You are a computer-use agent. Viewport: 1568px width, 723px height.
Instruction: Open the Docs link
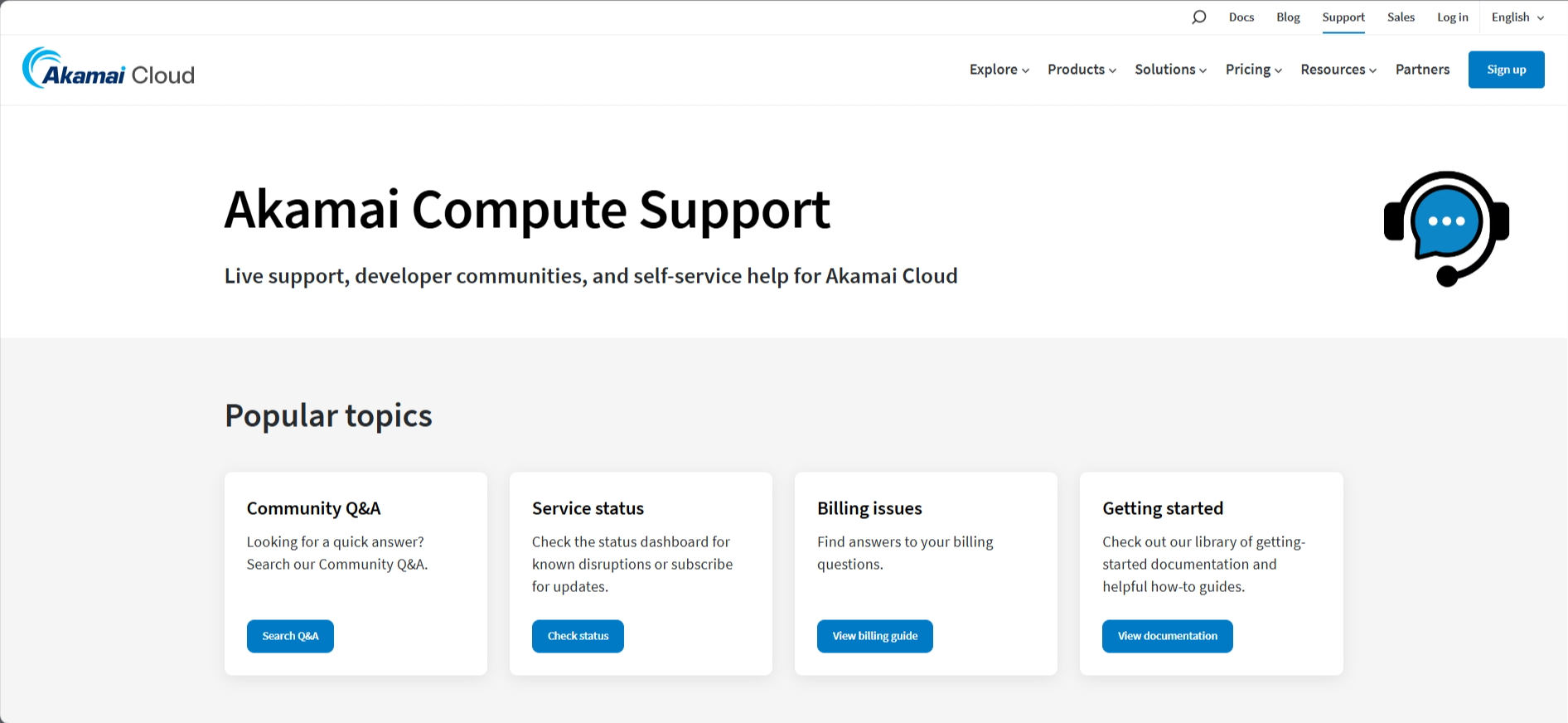click(x=1241, y=17)
